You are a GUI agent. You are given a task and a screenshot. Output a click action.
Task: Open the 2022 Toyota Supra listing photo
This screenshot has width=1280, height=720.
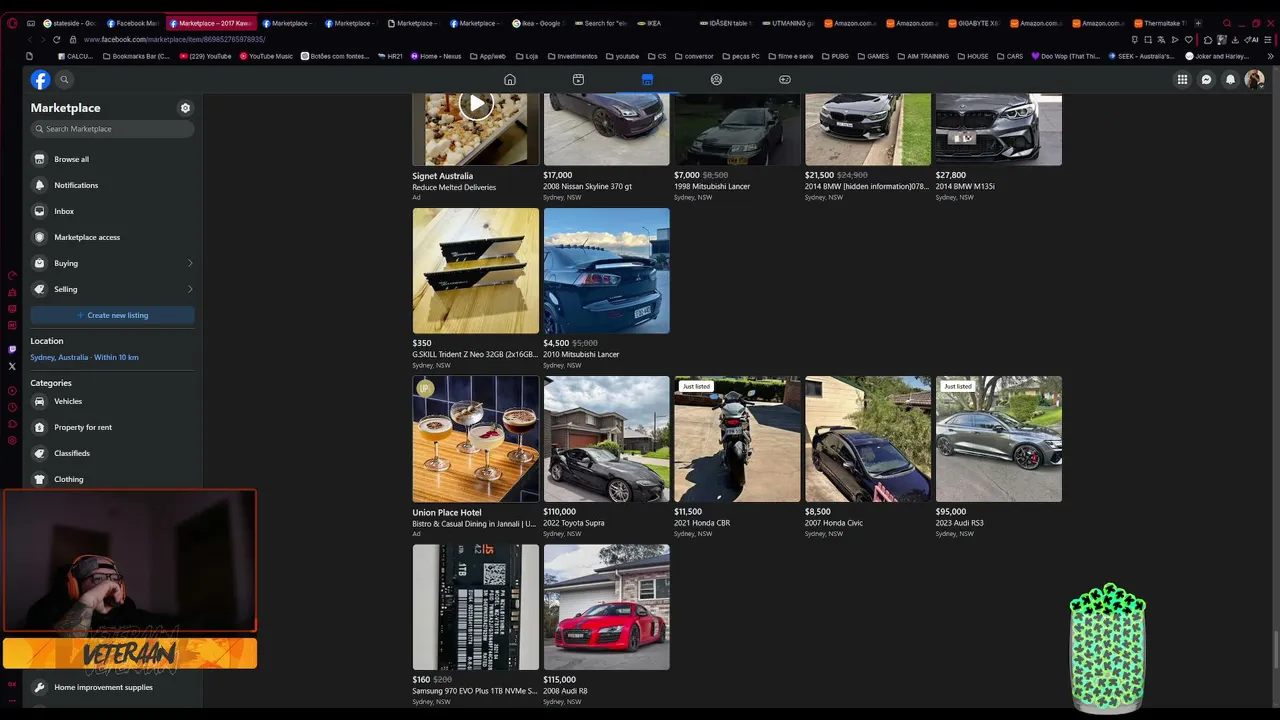[607, 439]
